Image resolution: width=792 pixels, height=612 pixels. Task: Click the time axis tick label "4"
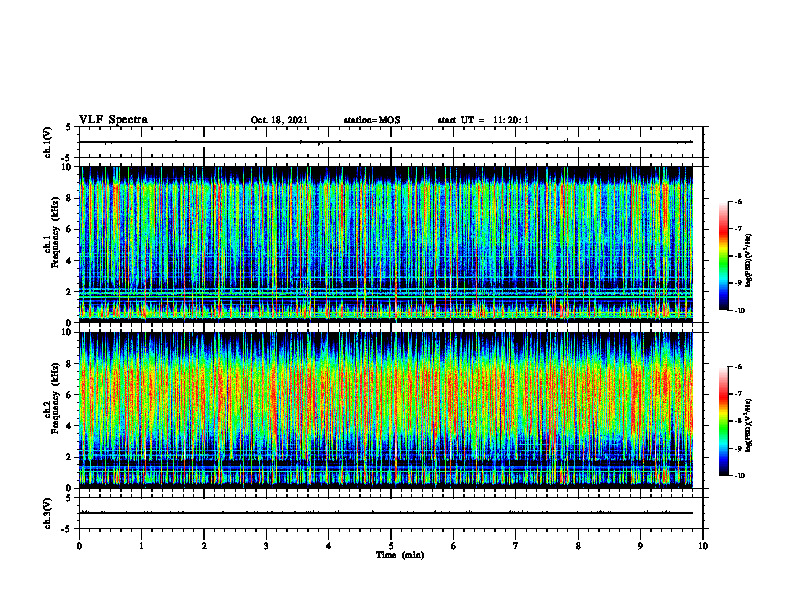(329, 546)
